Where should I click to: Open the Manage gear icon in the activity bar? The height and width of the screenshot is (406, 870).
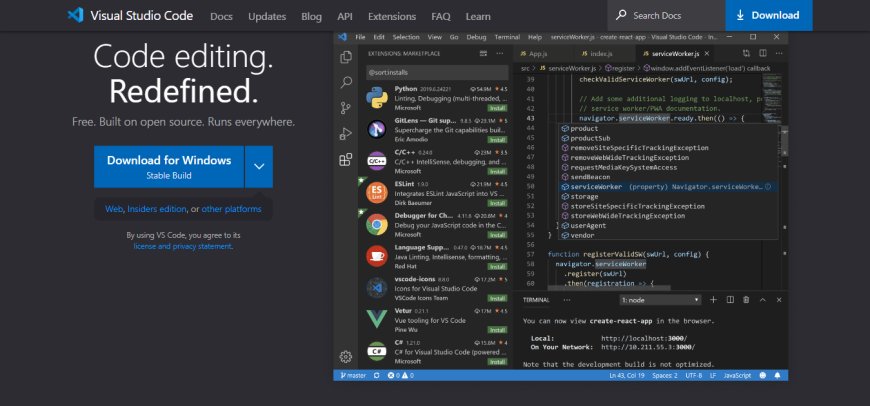coord(346,356)
